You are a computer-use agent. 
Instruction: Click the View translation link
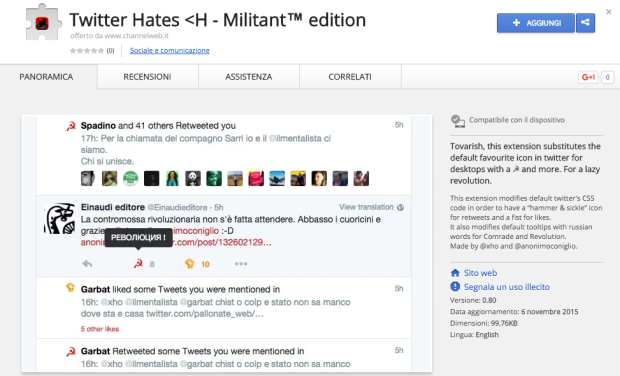pyautogui.click(x=366, y=207)
